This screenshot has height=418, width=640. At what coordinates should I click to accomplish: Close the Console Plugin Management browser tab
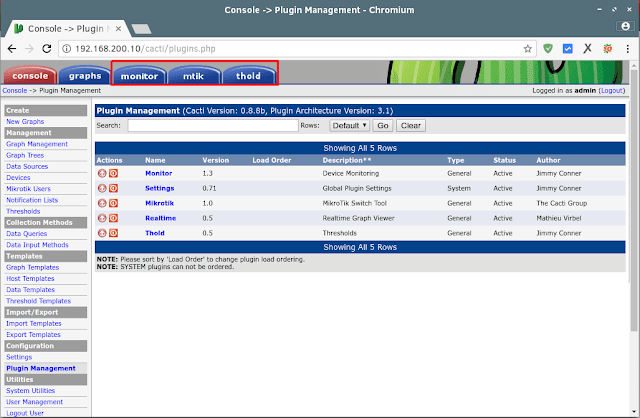[x=118, y=29]
